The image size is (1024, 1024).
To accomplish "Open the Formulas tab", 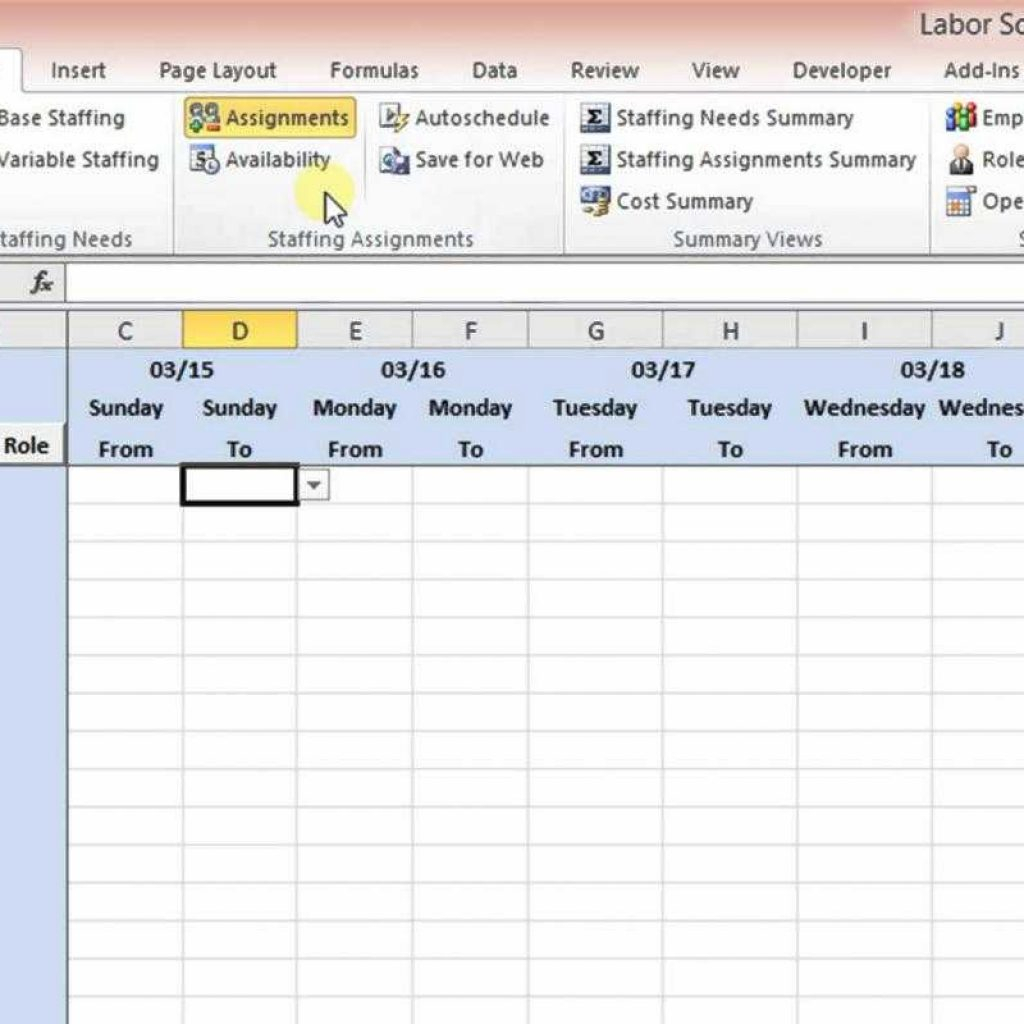I will [374, 70].
